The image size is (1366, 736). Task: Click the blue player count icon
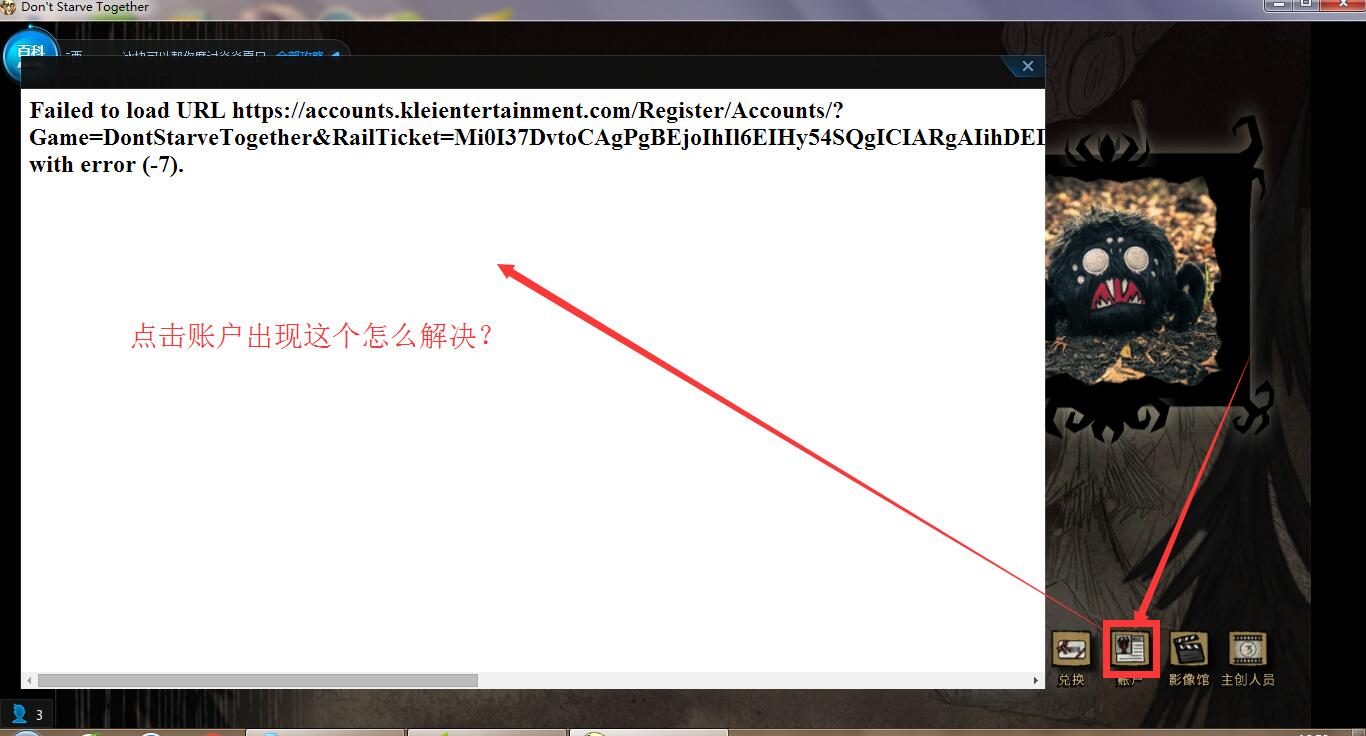(x=19, y=714)
